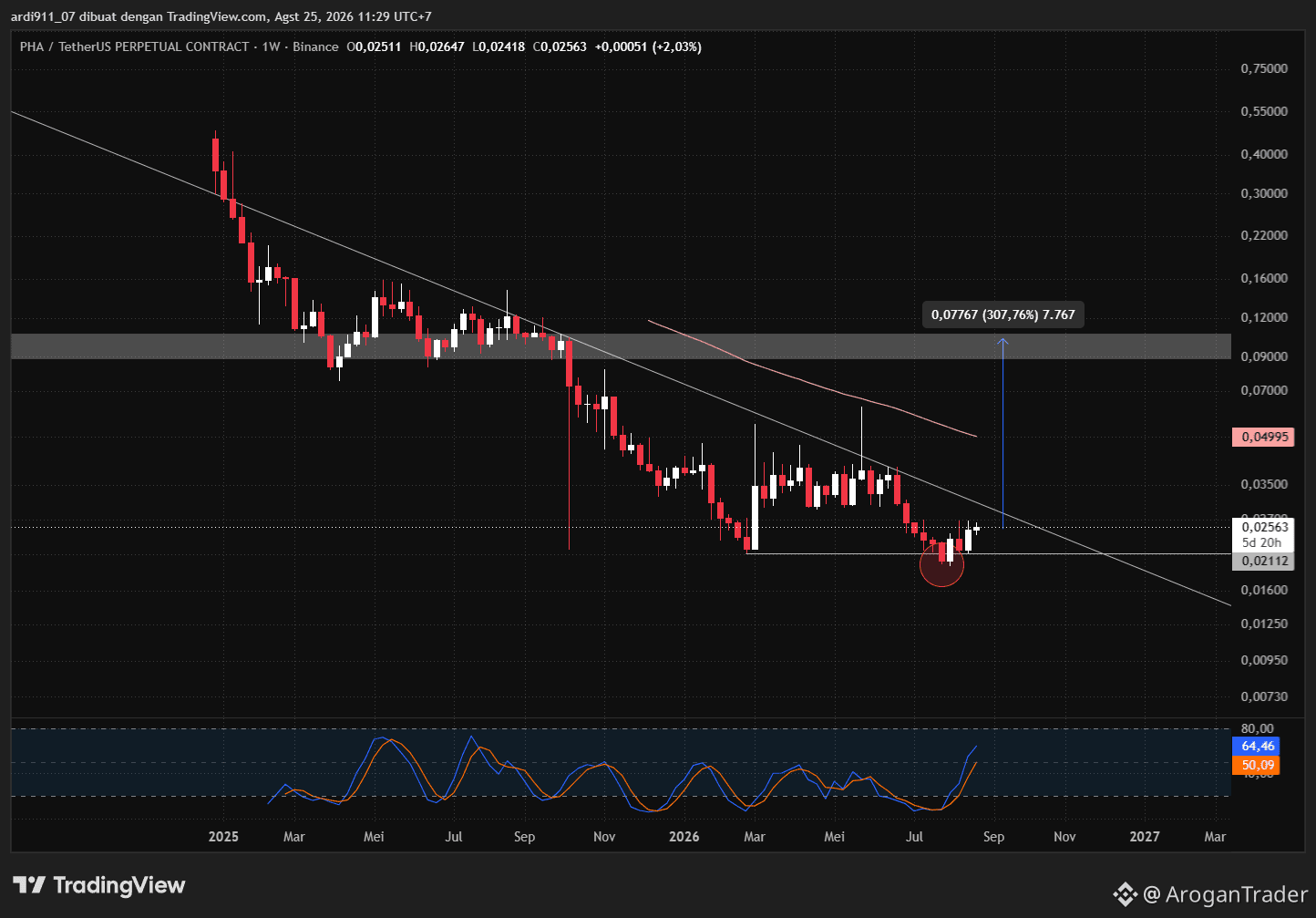Click the 80,00 indicator scale label
This screenshot has height=918, width=1316.
[x=1257, y=728]
